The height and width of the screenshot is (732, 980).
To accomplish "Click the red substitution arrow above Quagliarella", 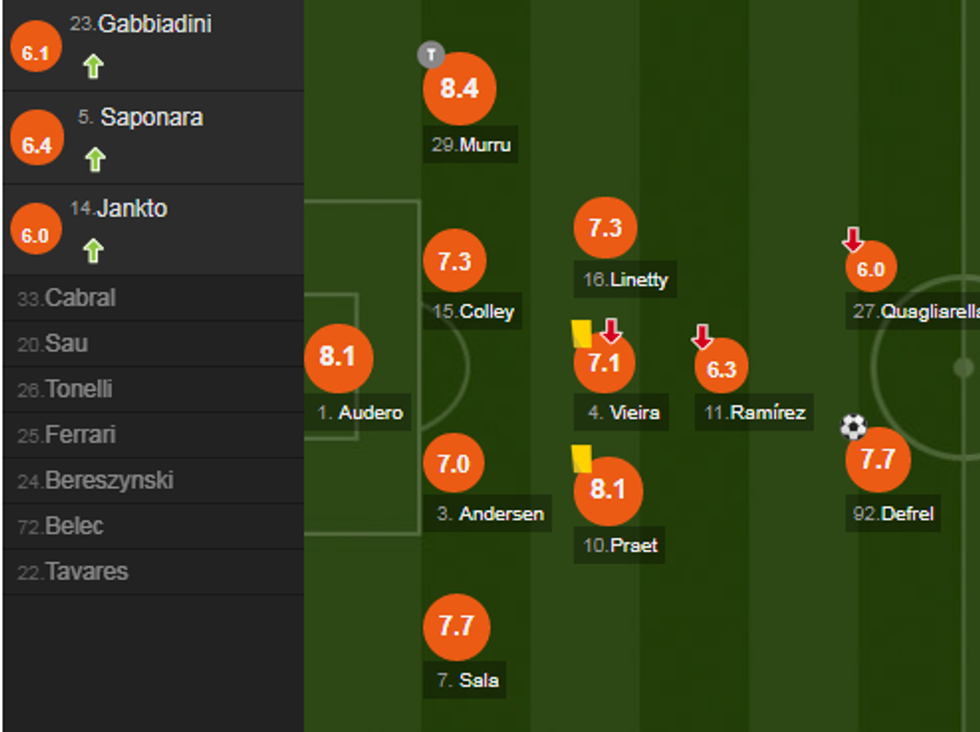I will point(852,240).
